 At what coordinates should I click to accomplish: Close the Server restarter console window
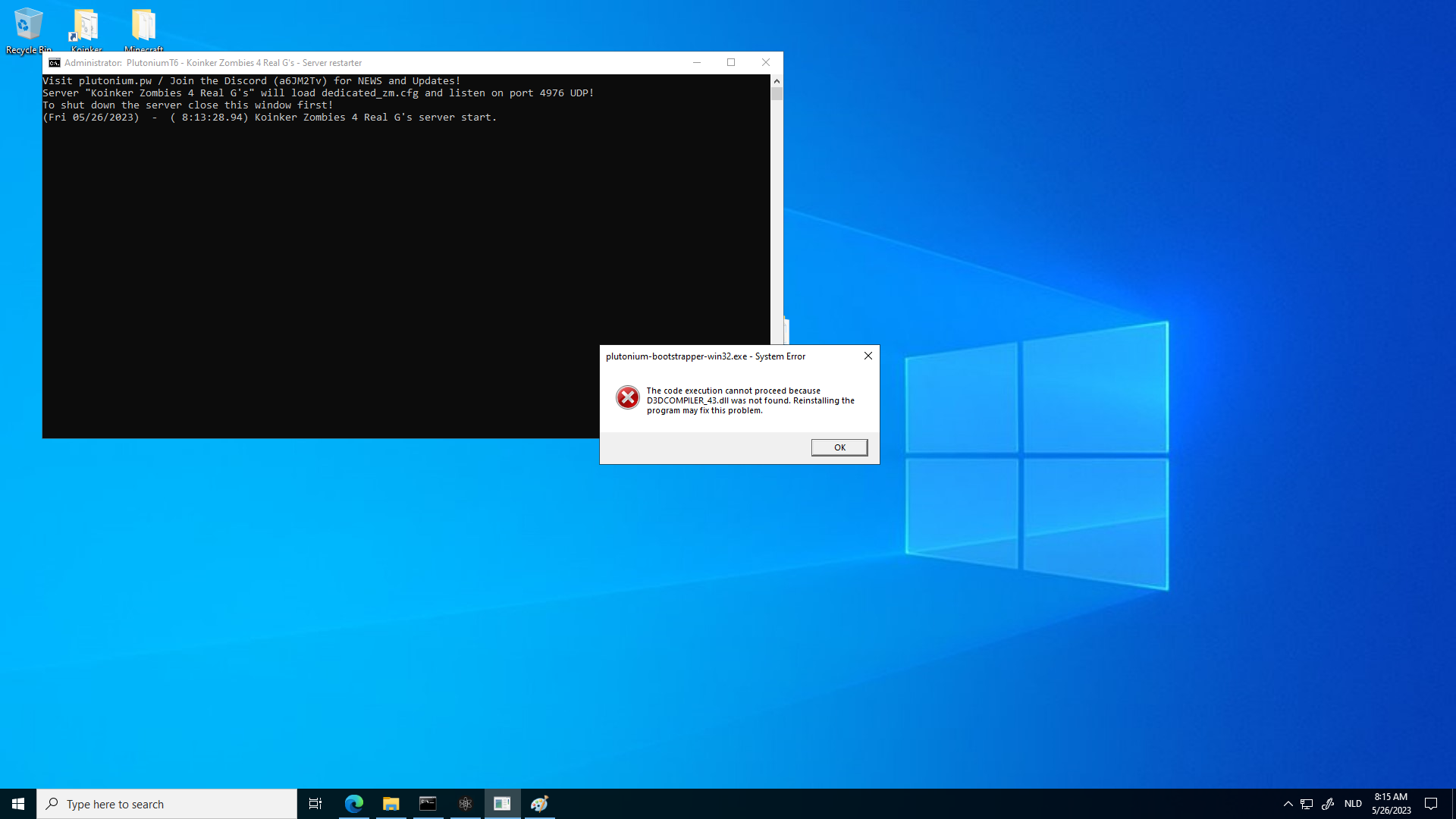[766, 63]
